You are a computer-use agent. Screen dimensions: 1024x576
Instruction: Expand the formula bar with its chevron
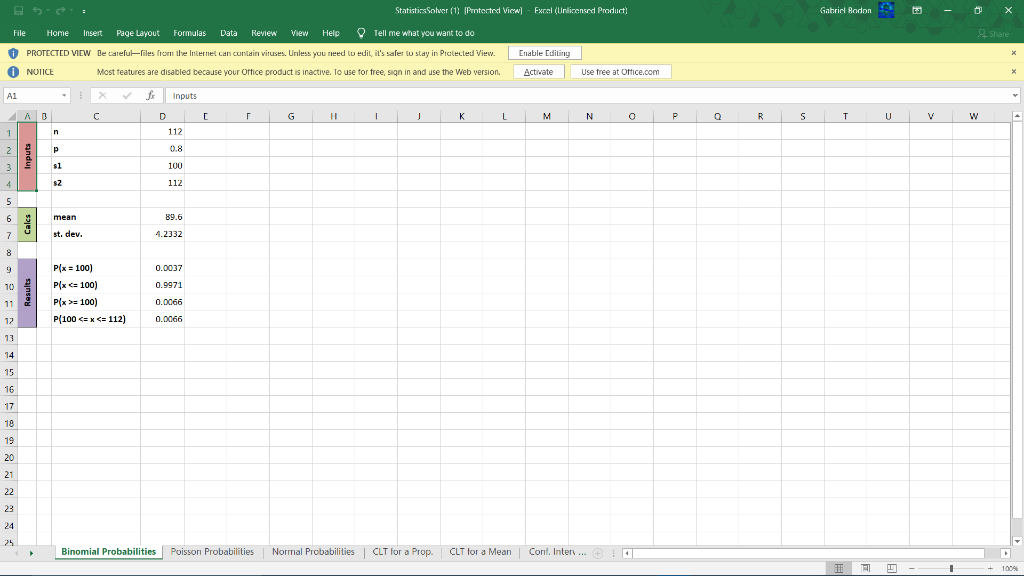[1015, 96]
